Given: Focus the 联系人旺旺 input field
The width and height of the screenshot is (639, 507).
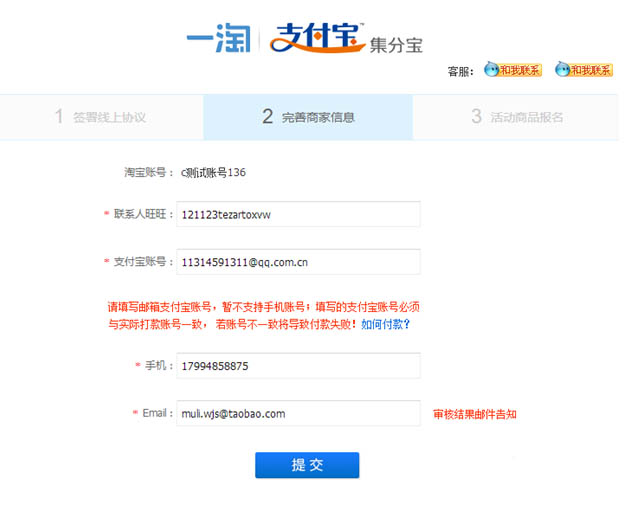Looking at the screenshot, I should 298,214.
